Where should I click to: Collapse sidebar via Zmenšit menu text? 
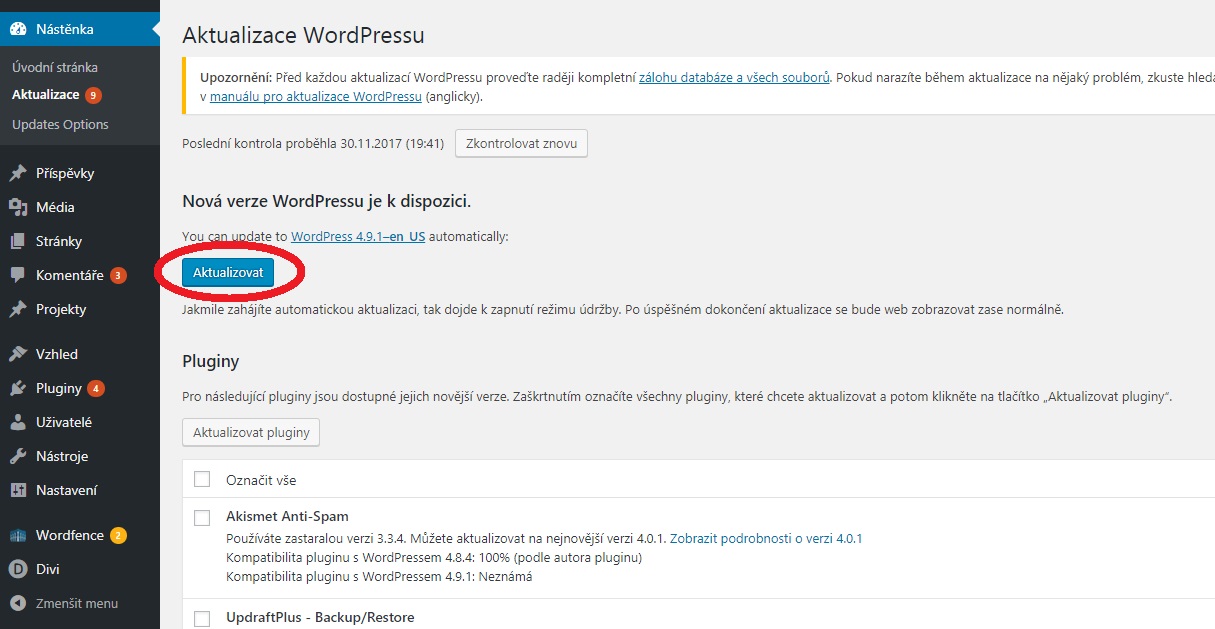(x=77, y=603)
